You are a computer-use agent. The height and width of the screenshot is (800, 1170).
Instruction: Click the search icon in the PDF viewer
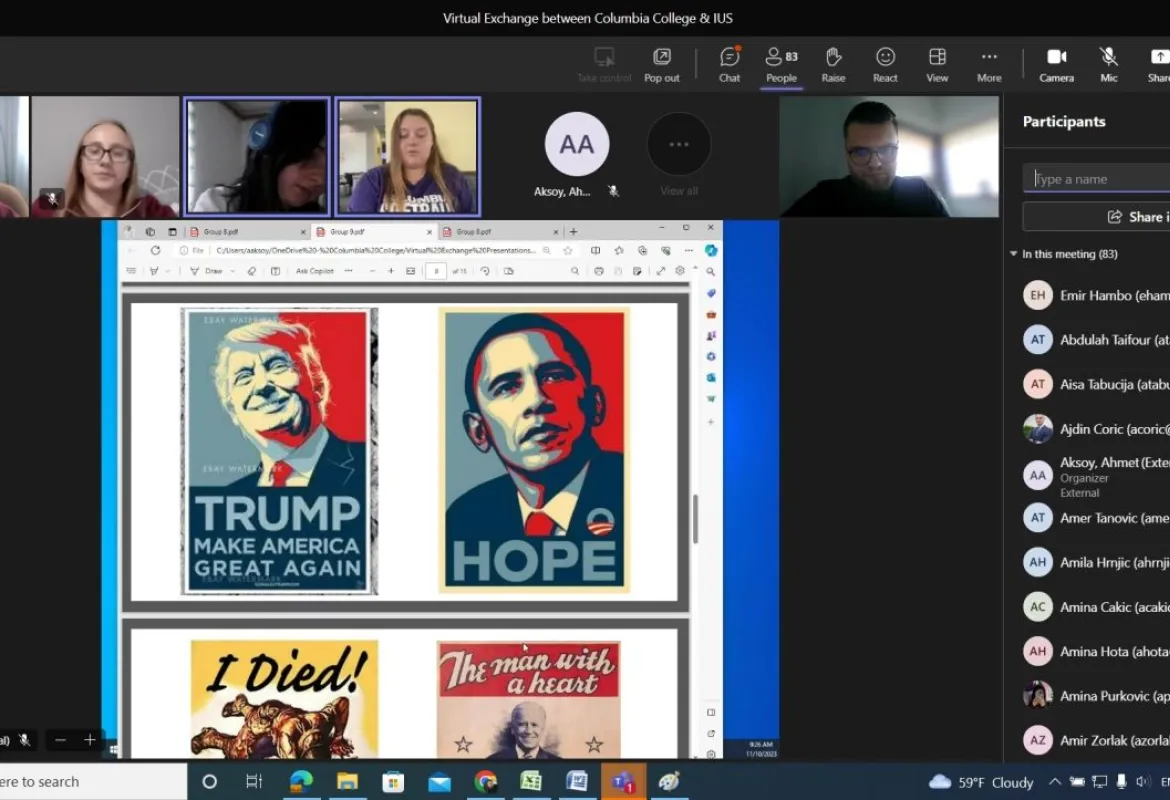pos(575,271)
